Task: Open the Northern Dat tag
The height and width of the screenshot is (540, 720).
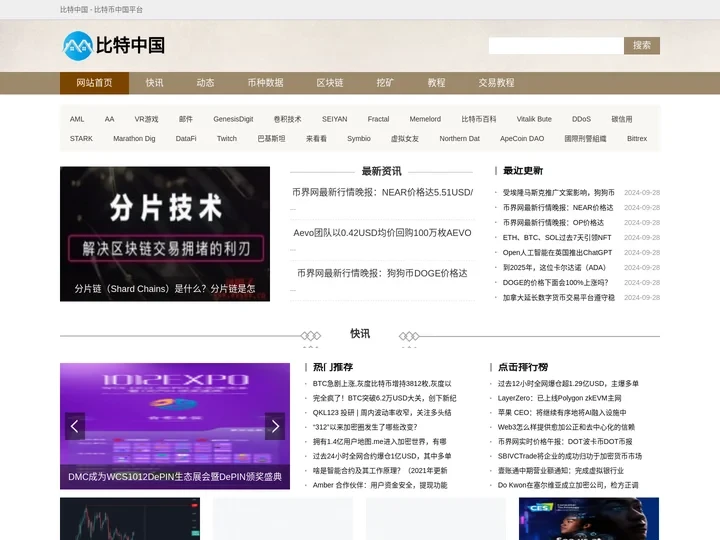Action: pyautogui.click(x=460, y=138)
